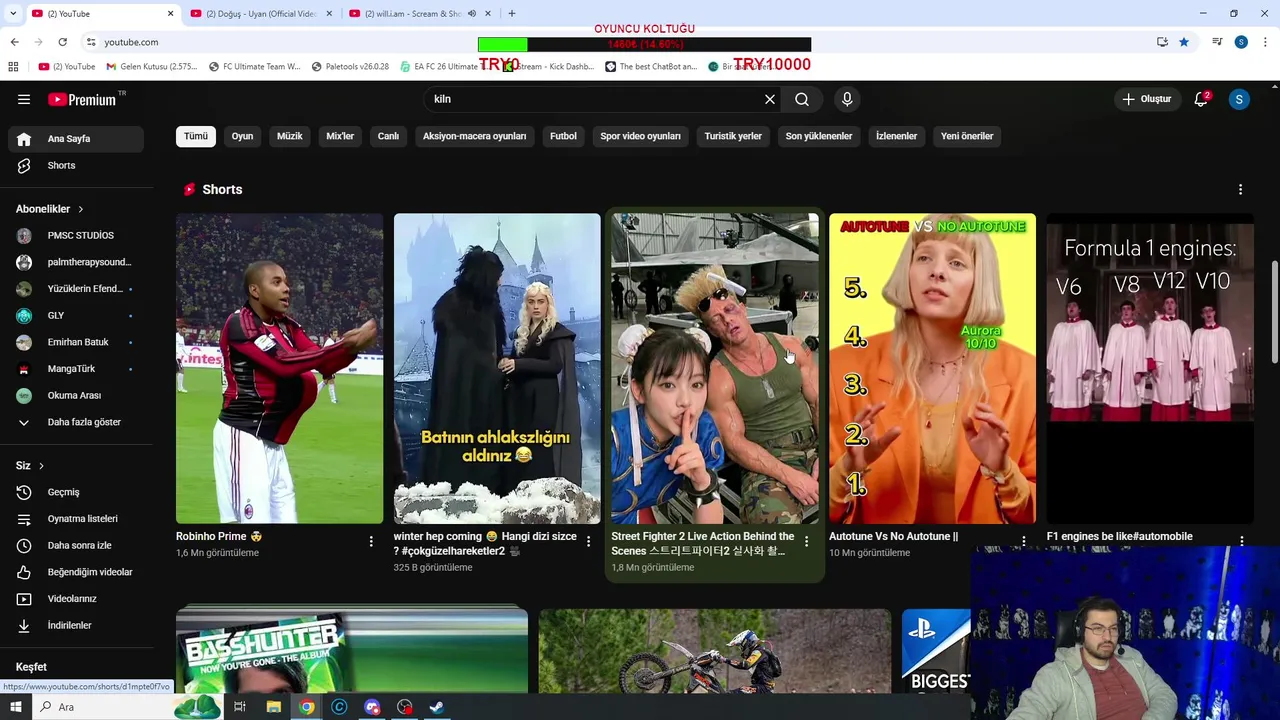The image size is (1280, 720).
Task: Click the magnifier search button
Action: 802,99
